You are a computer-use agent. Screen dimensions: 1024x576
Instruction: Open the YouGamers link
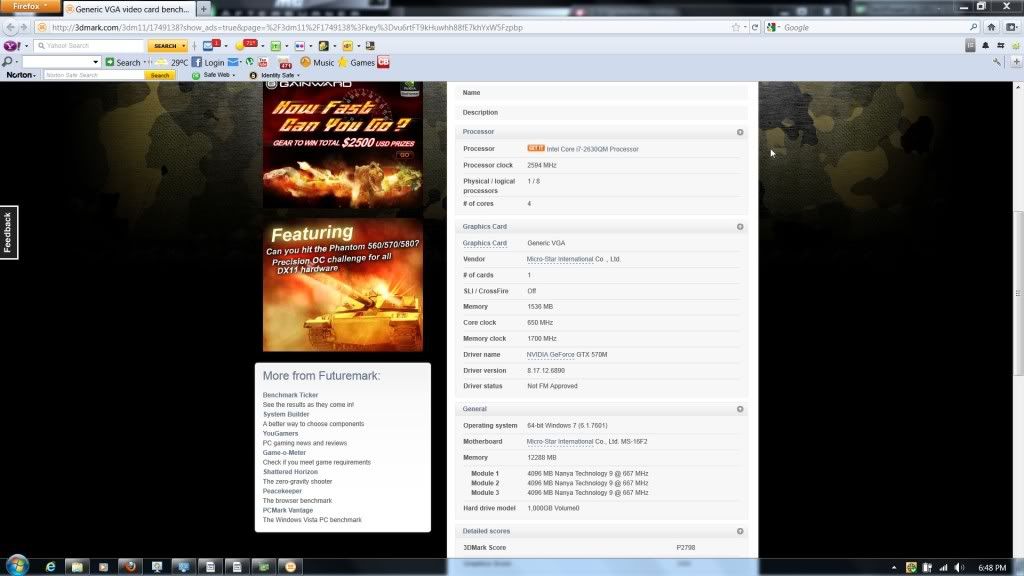point(280,434)
